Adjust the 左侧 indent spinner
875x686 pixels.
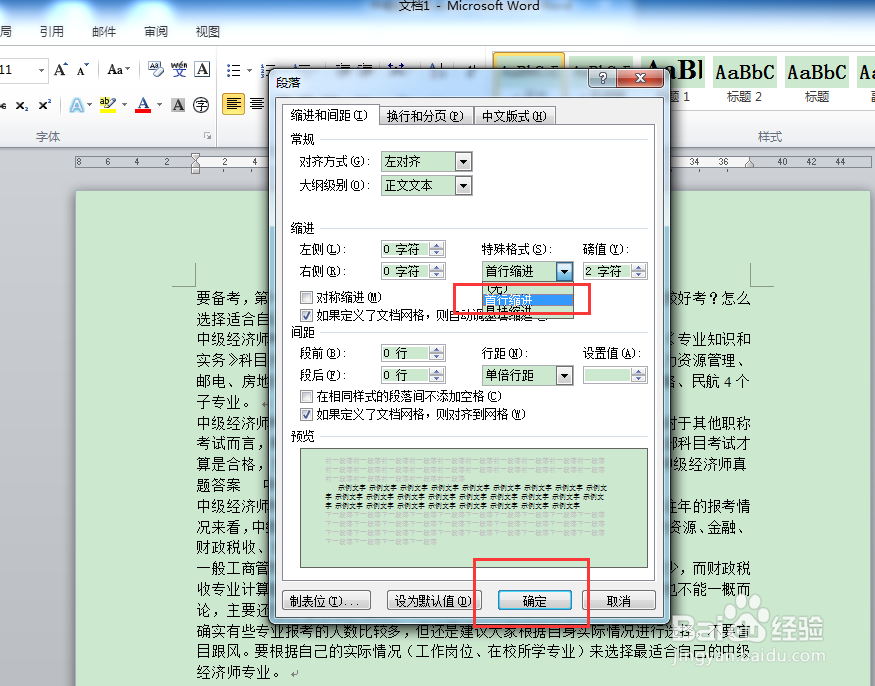click(437, 249)
